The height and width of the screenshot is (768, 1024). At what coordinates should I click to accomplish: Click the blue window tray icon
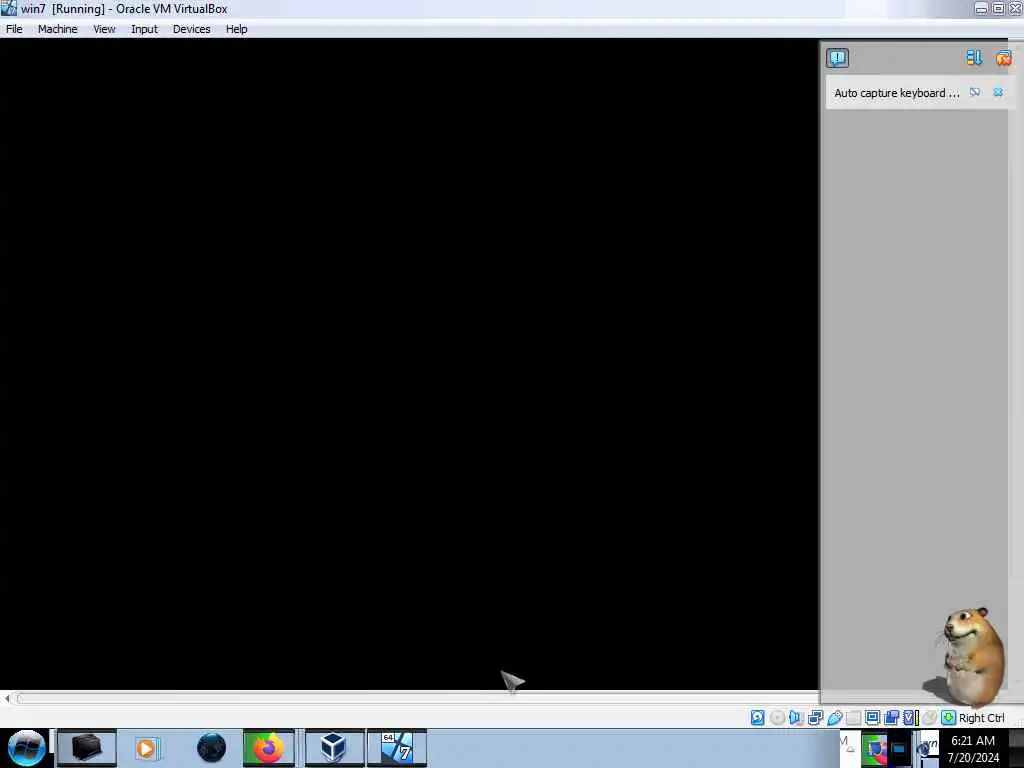(x=899, y=749)
